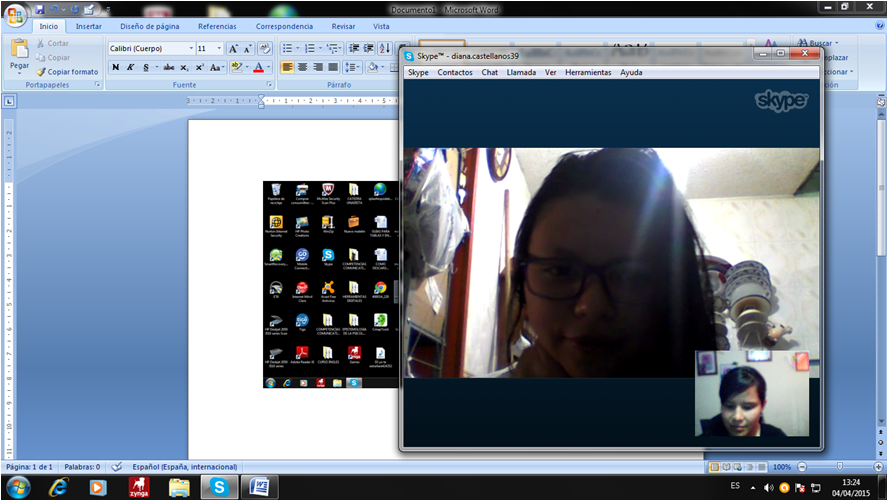This screenshot has height=501, width=888.
Task: Apply the text highlight color
Action: pos(237,67)
